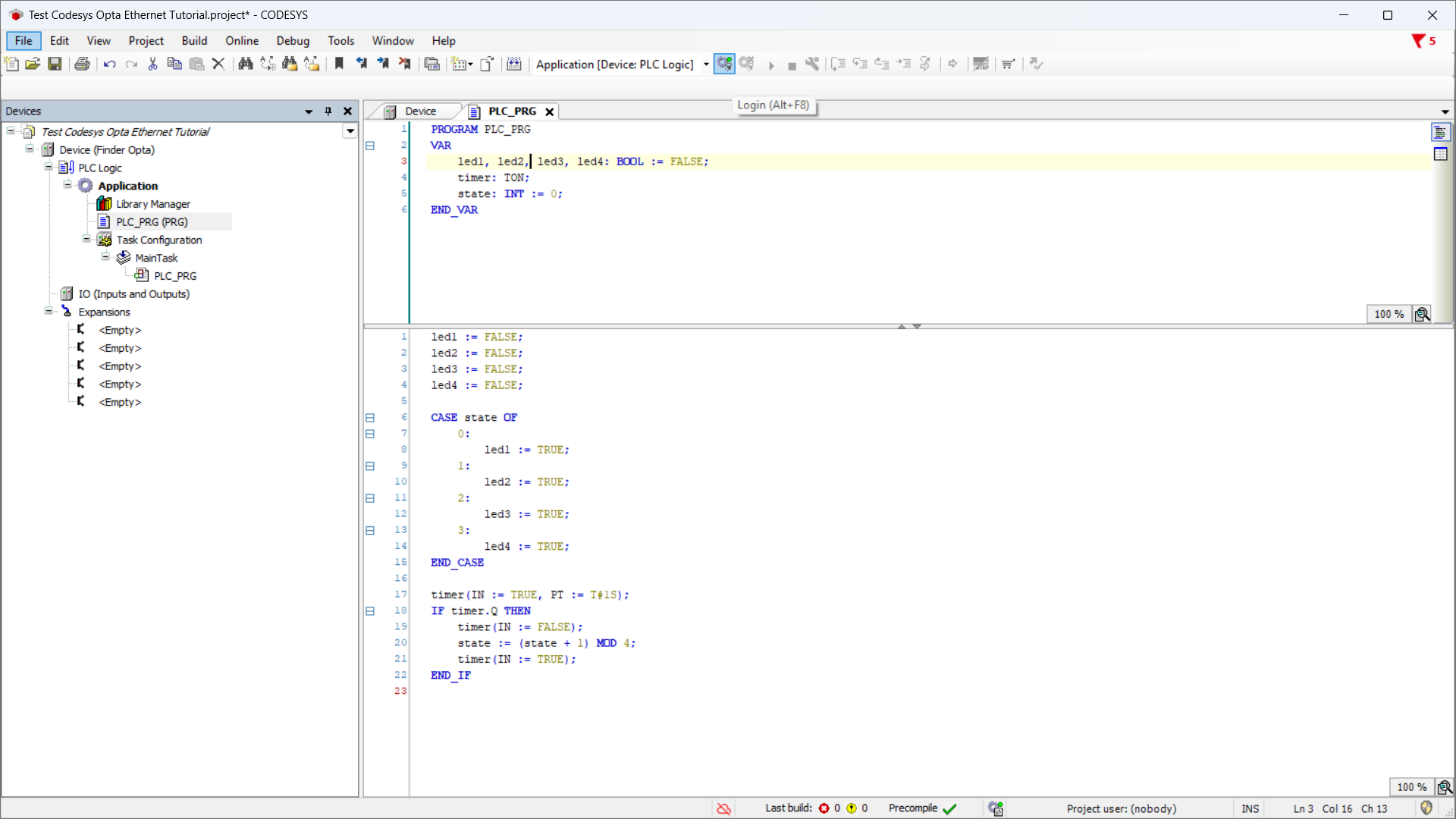
Task: Open the Online menu
Action: pos(241,41)
